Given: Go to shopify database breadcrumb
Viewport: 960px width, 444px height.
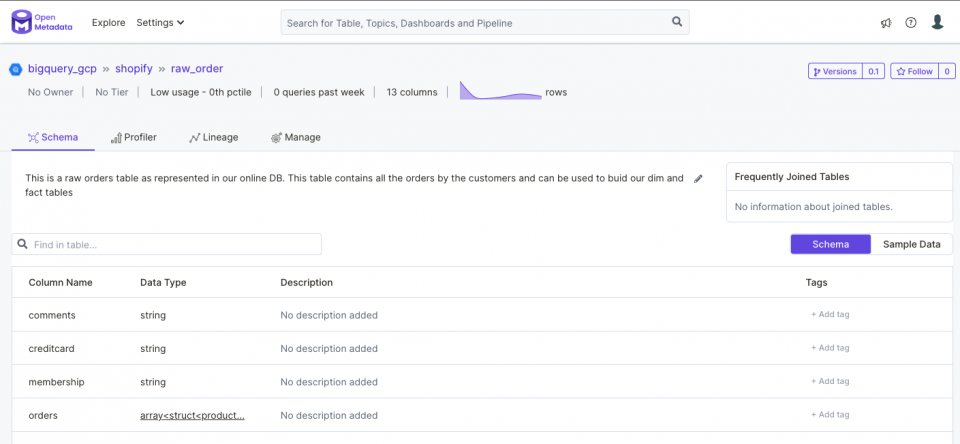Looking at the screenshot, I should (x=133, y=69).
